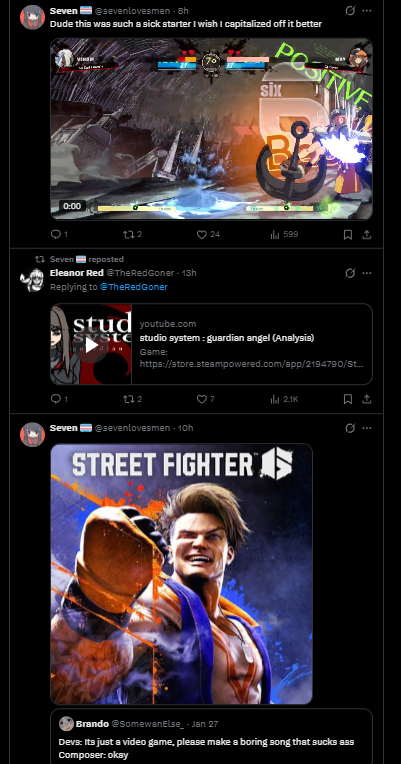Click the @TheRedGoner reply mention link
Screen dimensions: 401x764
(x=134, y=287)
